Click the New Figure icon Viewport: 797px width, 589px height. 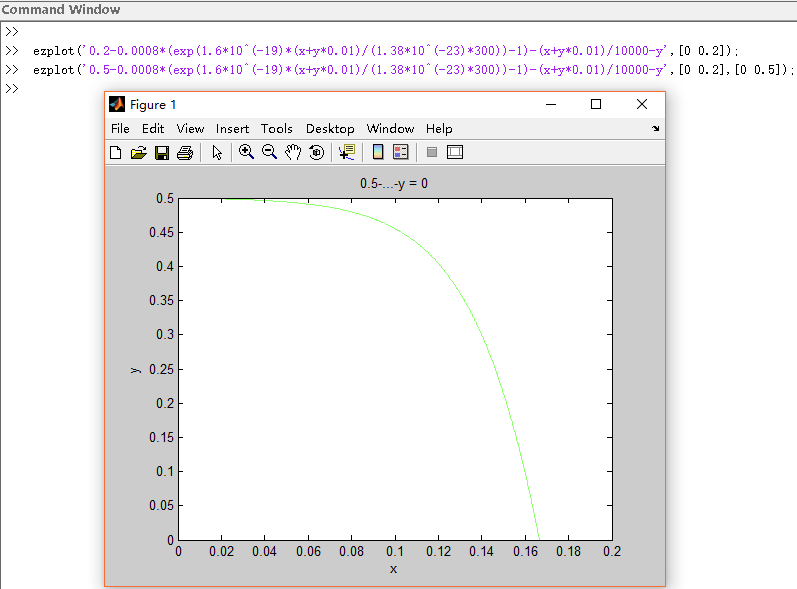115,153
